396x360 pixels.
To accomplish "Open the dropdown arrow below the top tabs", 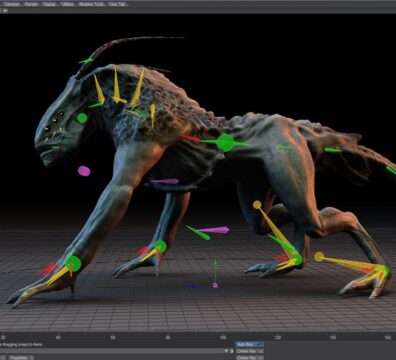I will coord(5,11).
